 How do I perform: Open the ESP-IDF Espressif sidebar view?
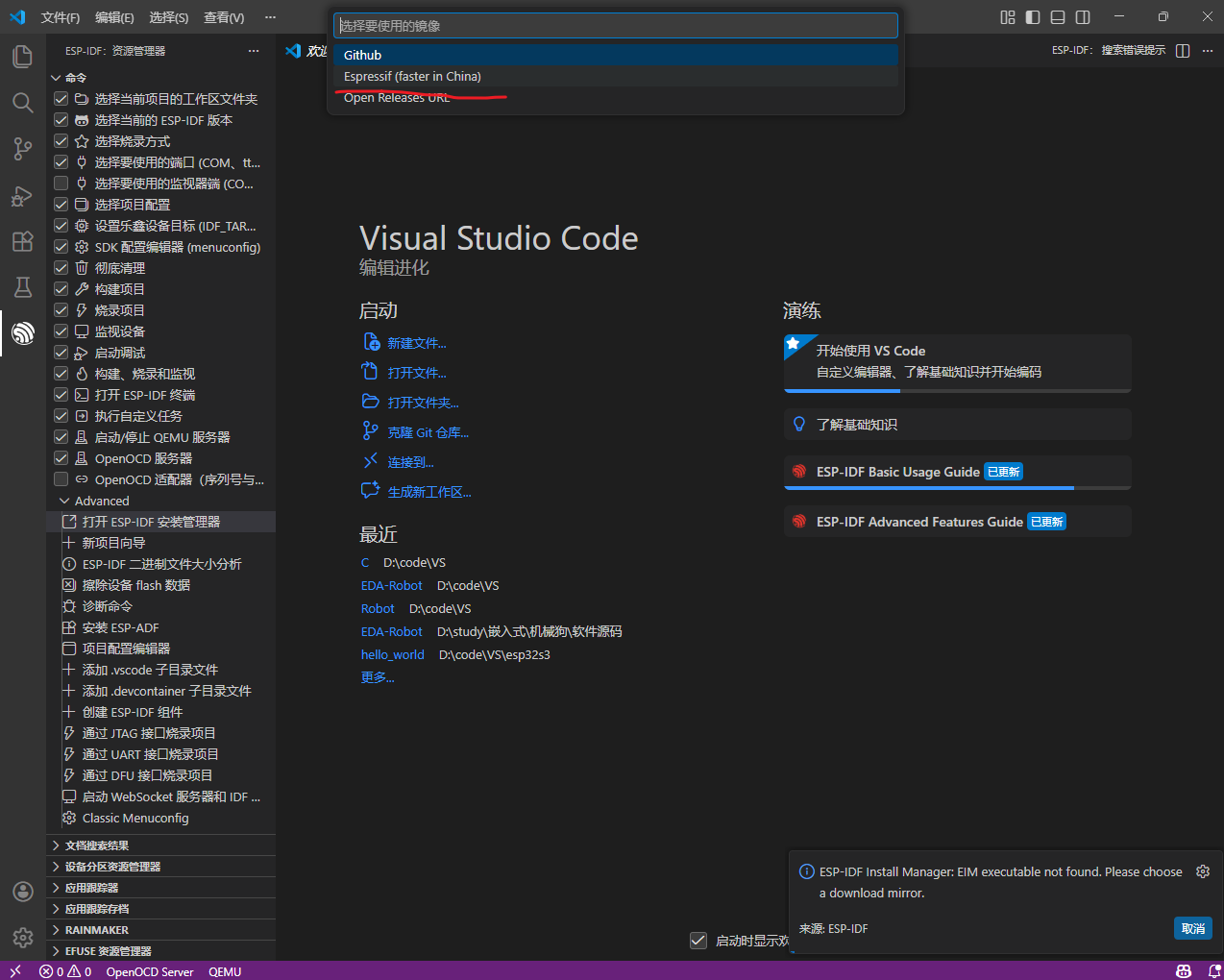point(23,333)
